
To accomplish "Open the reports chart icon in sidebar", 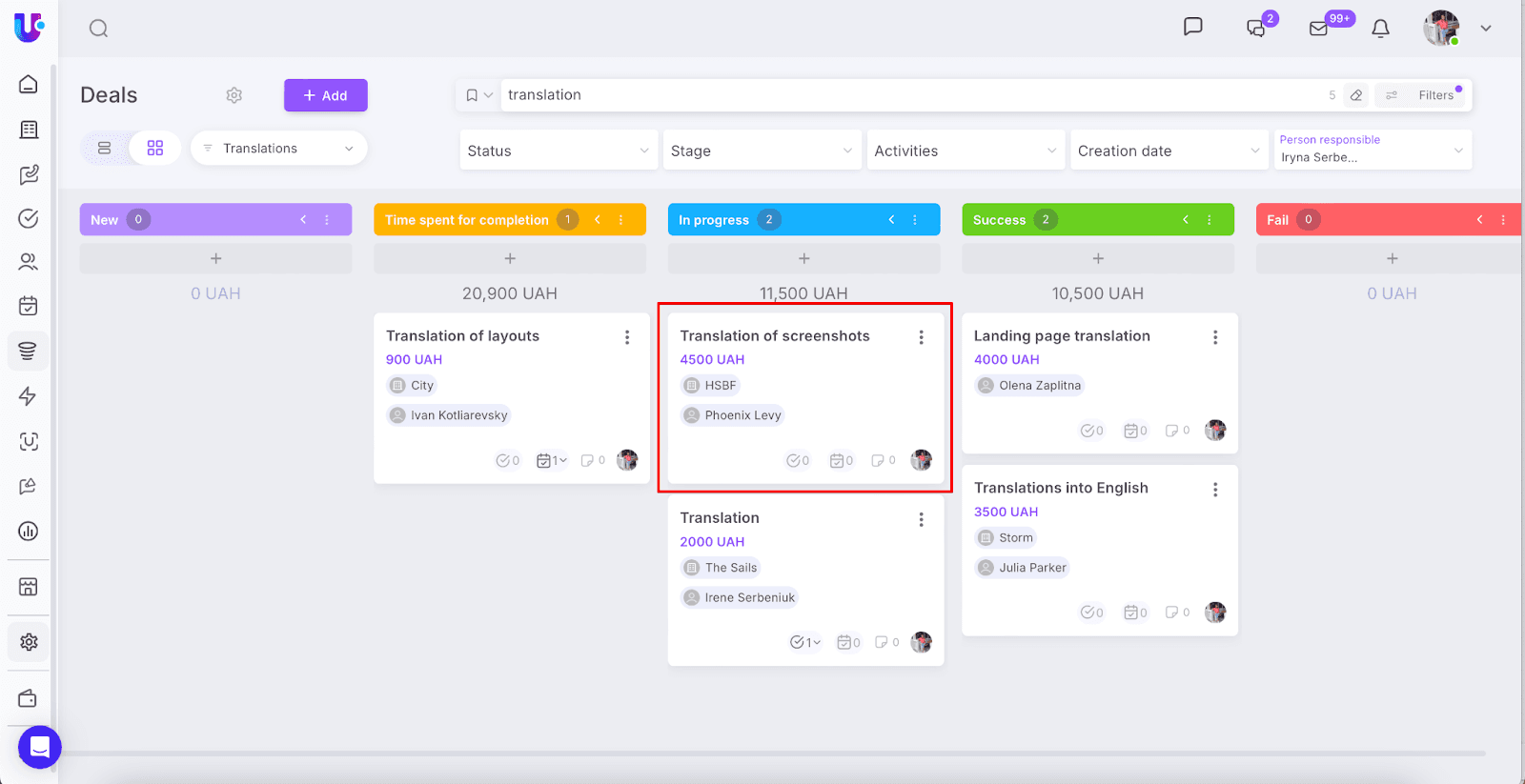I will click(x=29, y=532).
